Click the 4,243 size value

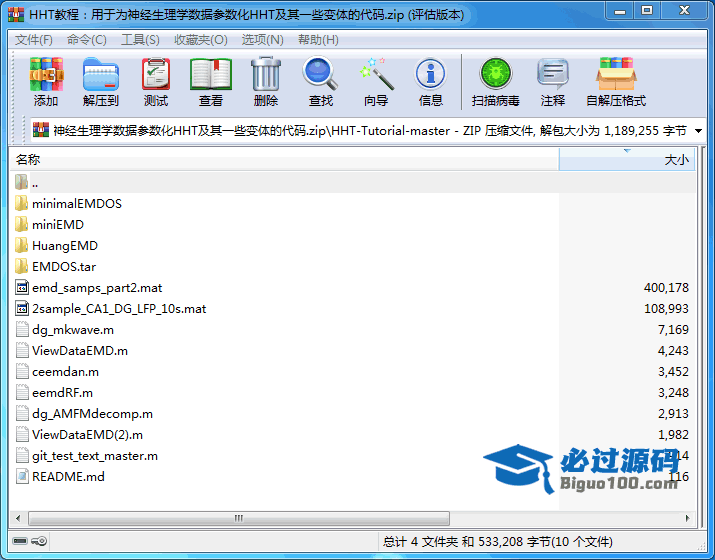[x=673, y=351]
